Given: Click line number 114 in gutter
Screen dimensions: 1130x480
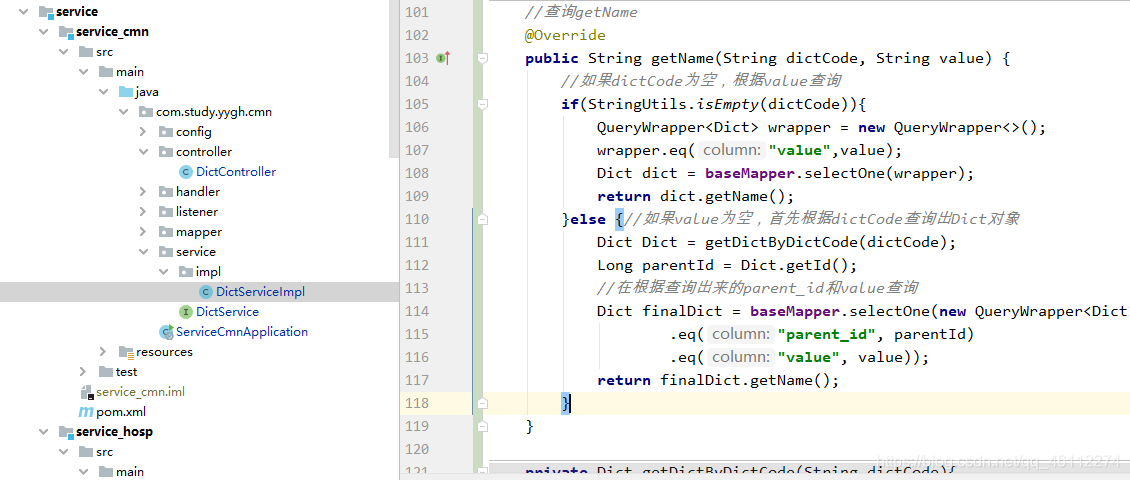Looking at the screenshot, I should [x=417, y=311].
